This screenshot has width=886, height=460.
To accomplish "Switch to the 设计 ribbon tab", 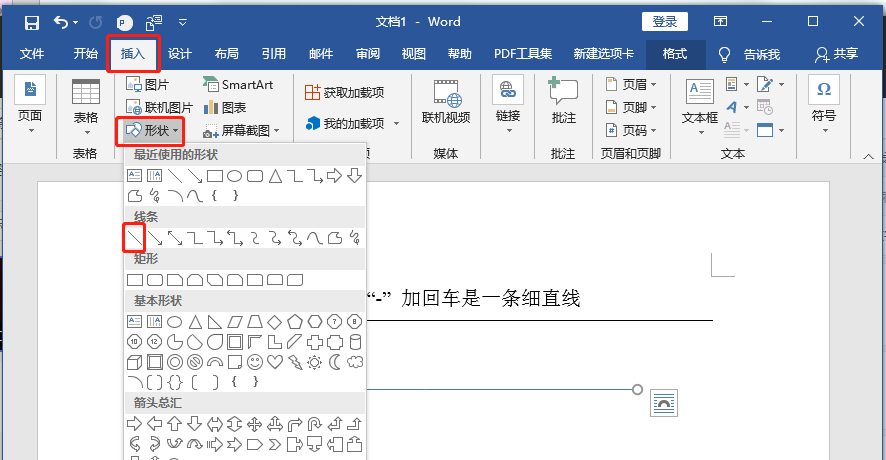I will 180,54.
